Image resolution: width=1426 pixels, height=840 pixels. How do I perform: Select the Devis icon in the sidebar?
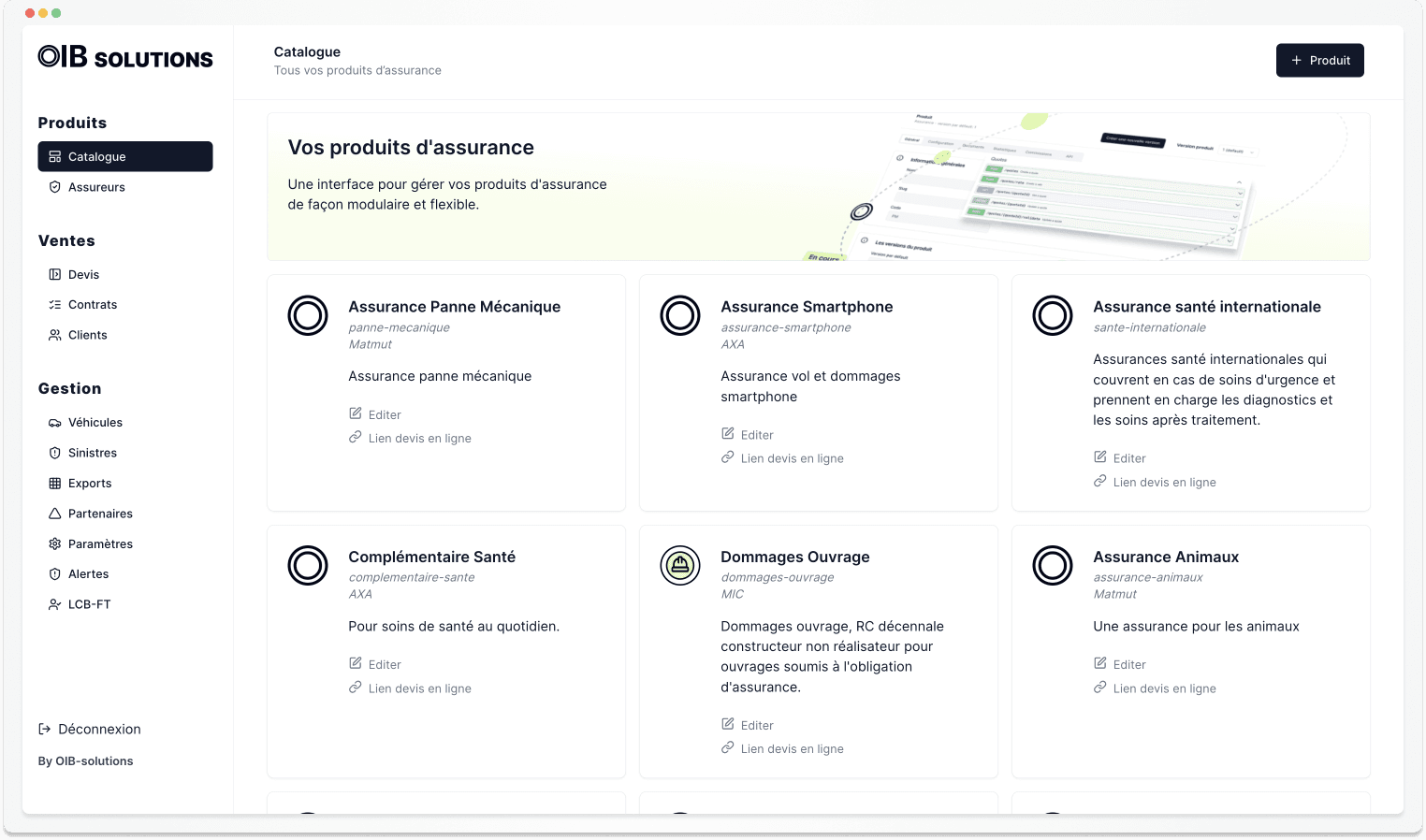56,274
